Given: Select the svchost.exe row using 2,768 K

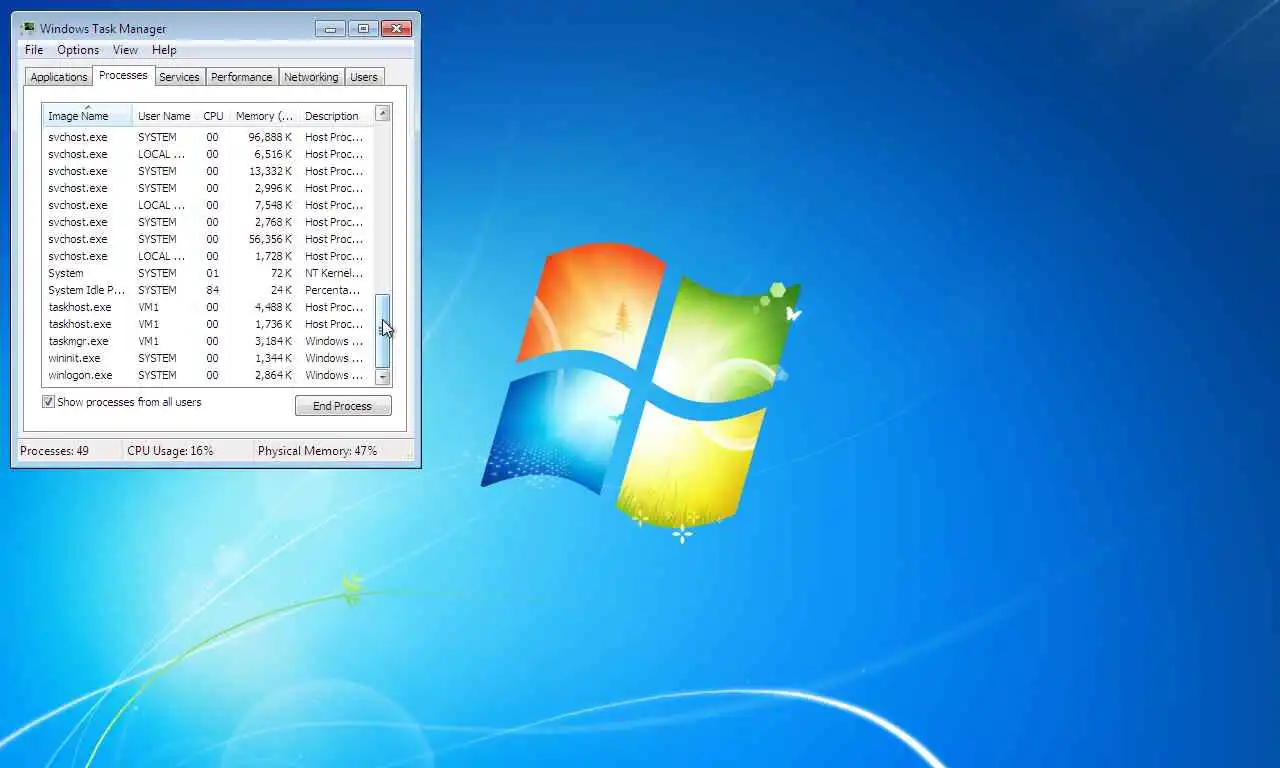Looking at the screenshot, I should (x=208, y=222).
